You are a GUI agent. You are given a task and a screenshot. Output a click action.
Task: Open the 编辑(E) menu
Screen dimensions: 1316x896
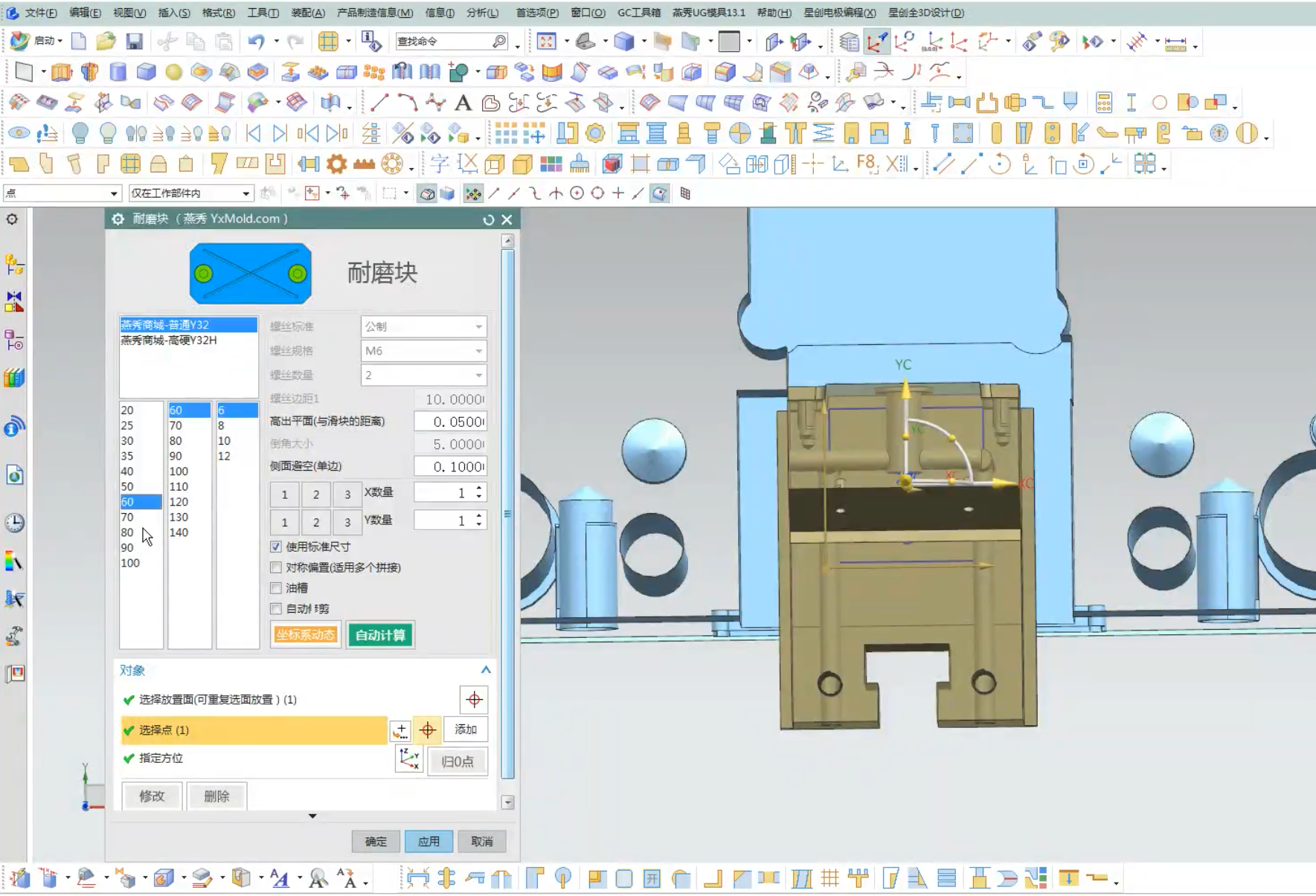85,13
